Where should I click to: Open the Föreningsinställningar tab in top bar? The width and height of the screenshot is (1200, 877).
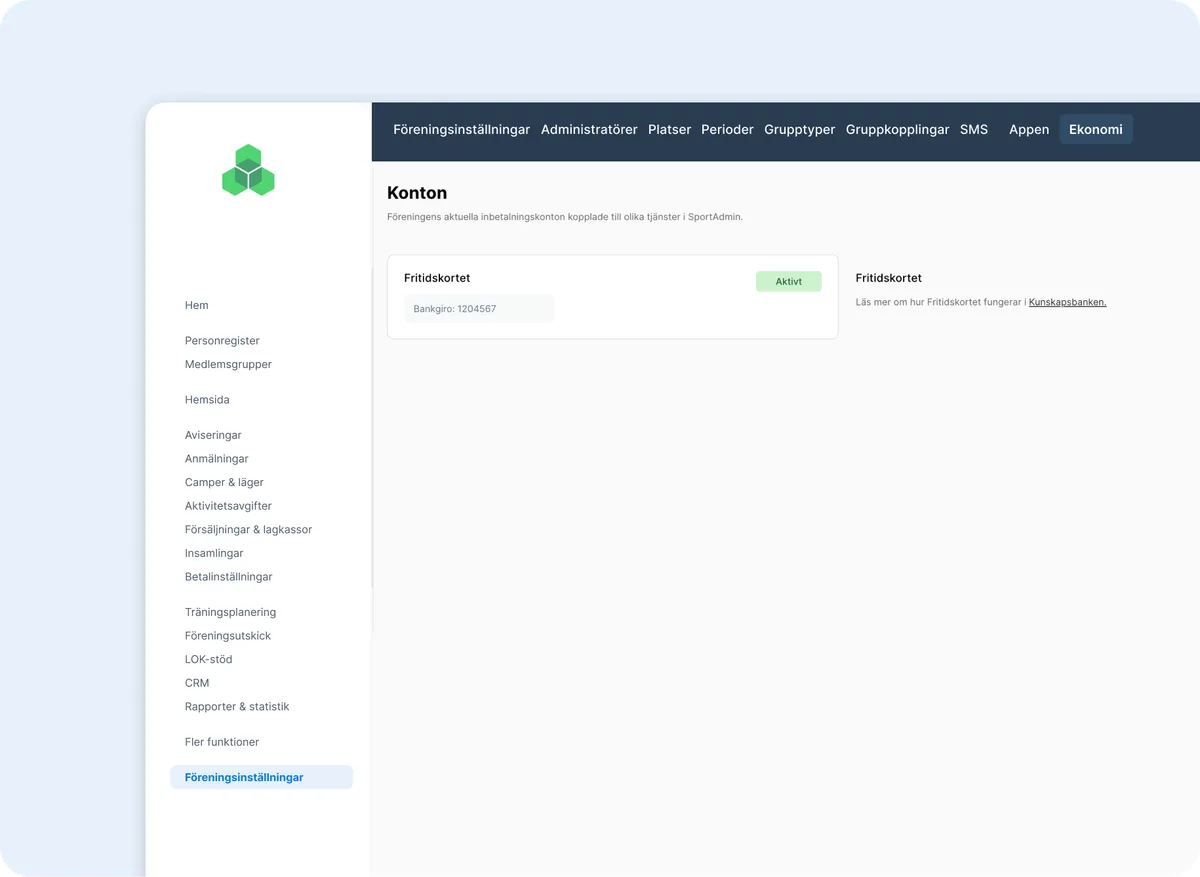pos(461,129)
